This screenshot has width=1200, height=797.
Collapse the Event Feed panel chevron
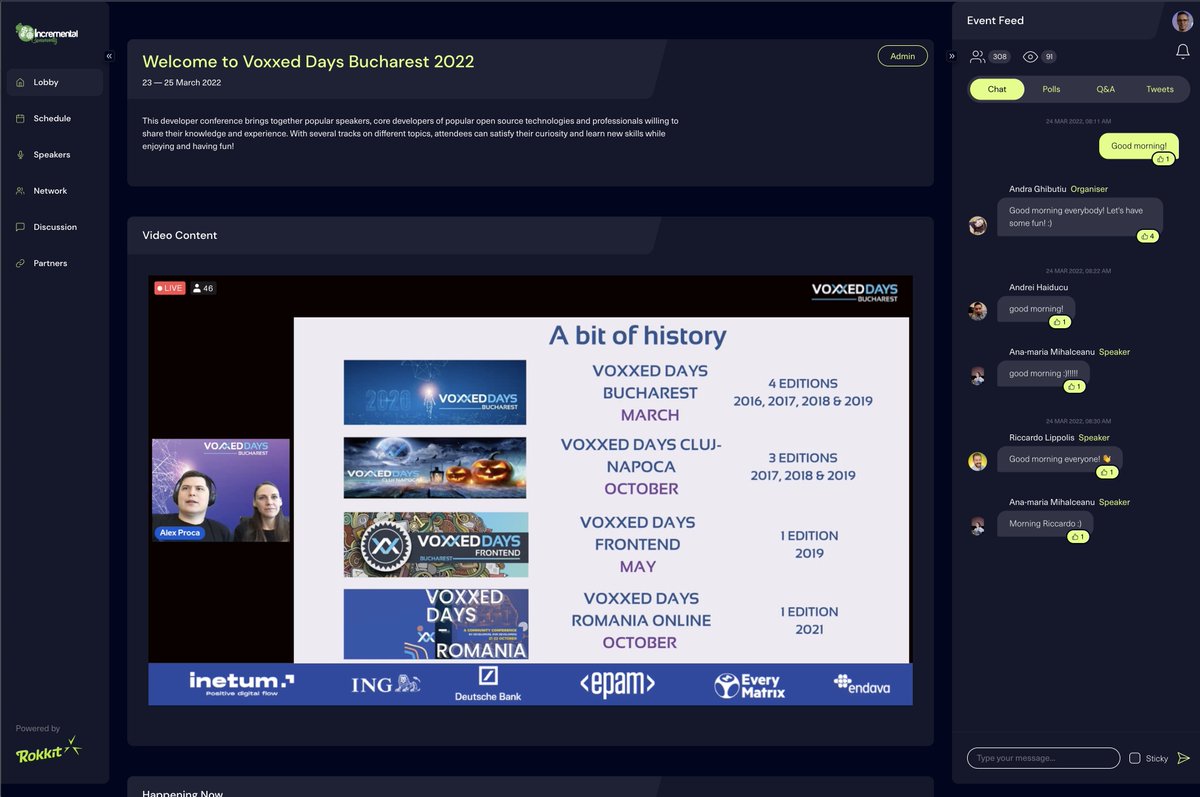[952, 56]
